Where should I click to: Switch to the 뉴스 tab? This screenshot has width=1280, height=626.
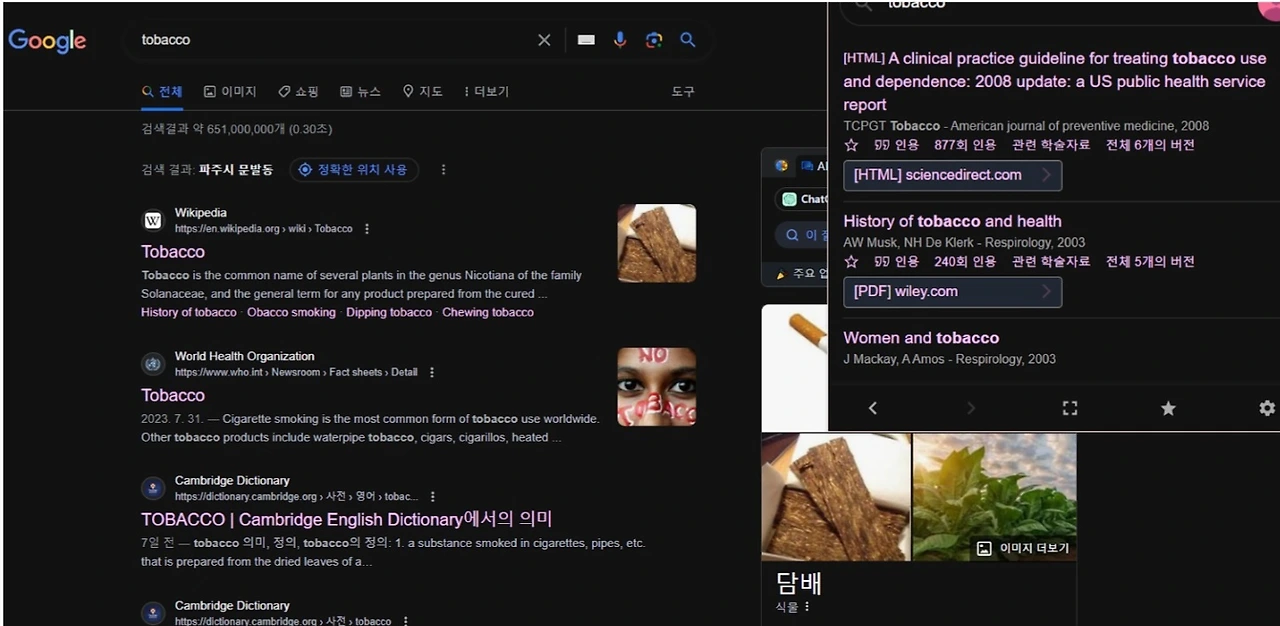click(360, 92)
